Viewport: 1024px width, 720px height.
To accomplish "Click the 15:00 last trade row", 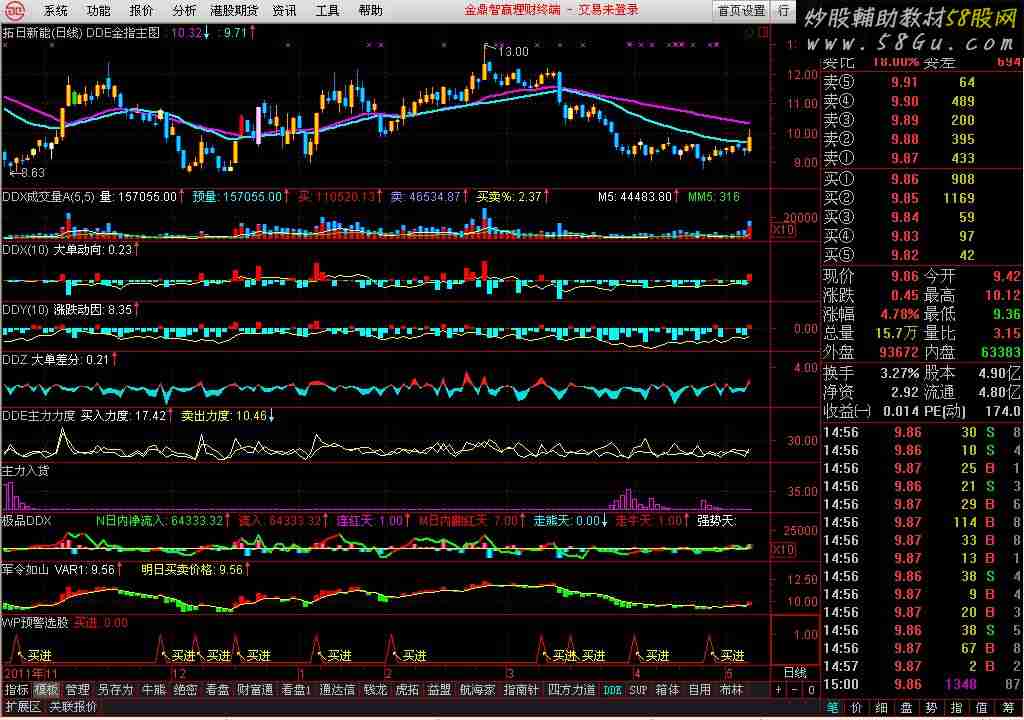I will [x=921, y=684].
